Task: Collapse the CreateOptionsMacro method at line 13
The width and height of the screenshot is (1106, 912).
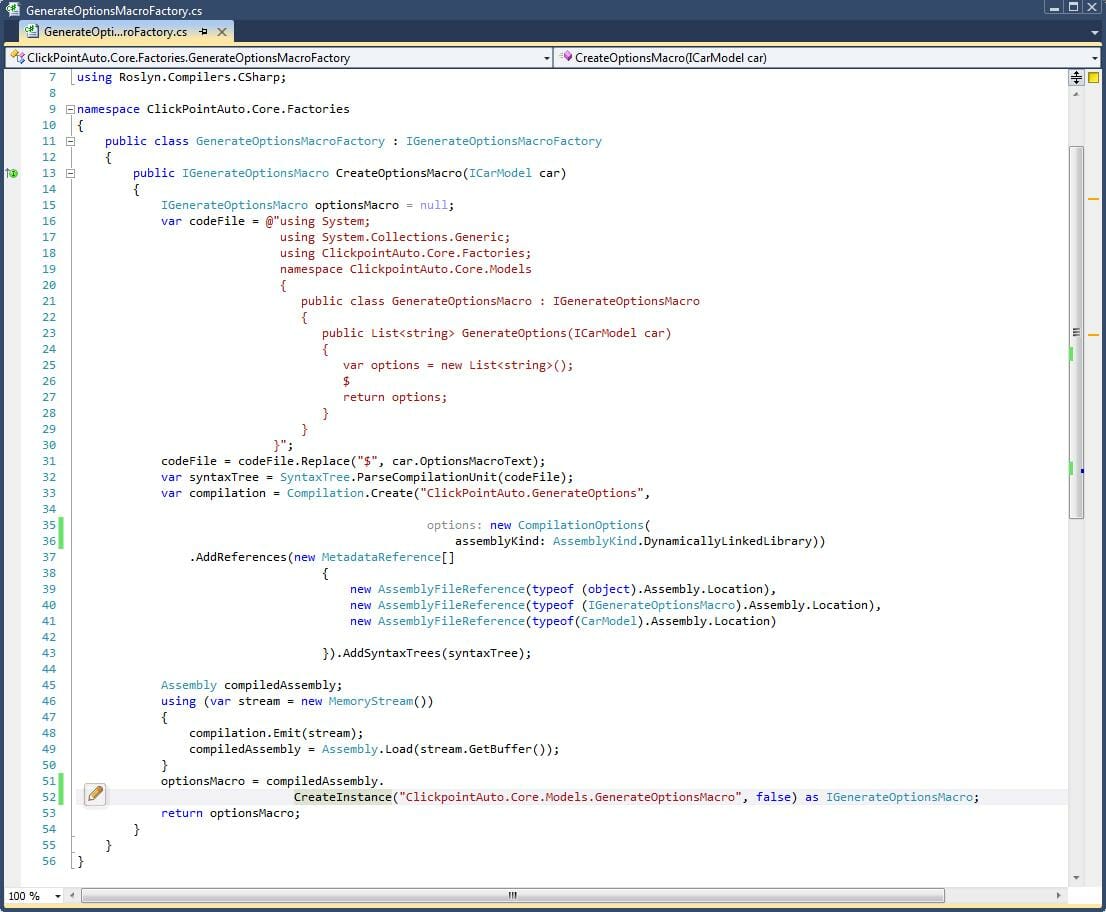Action: point(71,173)
